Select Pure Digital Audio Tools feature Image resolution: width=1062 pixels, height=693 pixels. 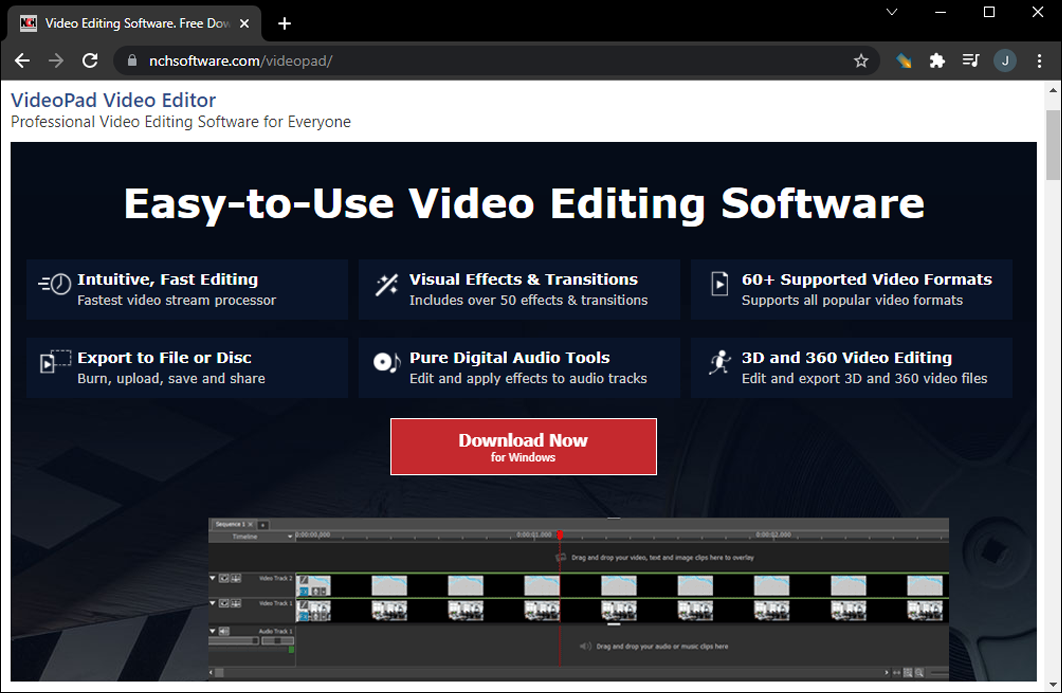pyautogui.click(x=519, y=368)
